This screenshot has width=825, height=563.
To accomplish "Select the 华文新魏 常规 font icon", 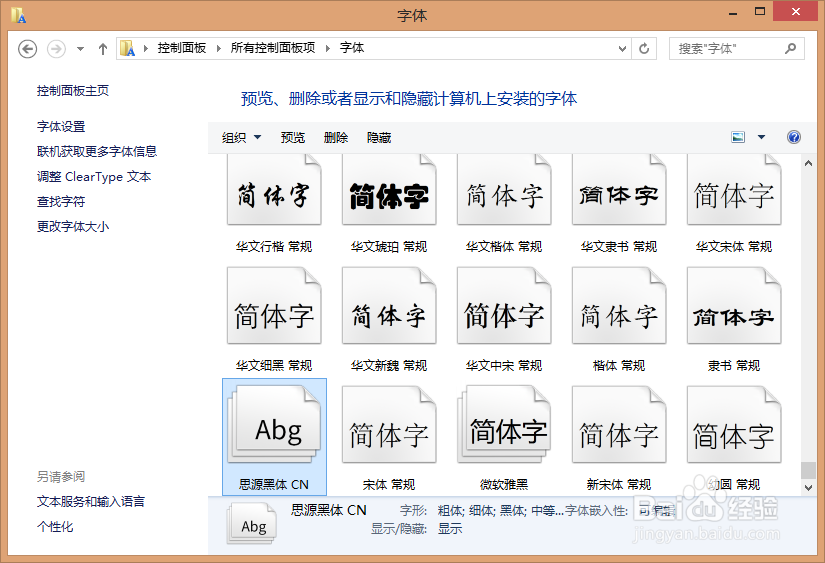I will point(389,306).
